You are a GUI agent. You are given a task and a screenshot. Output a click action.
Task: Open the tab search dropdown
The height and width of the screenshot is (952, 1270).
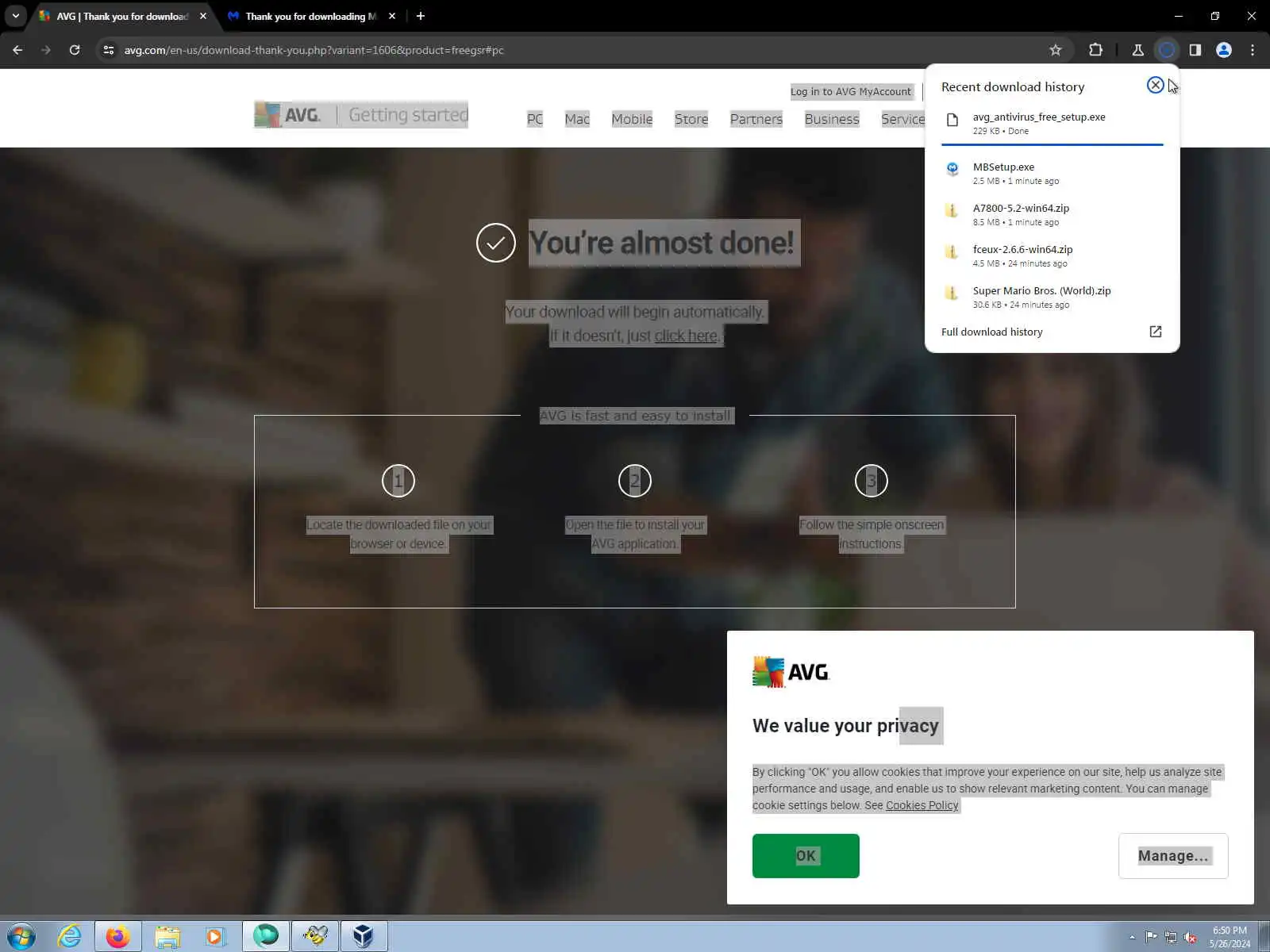(x=15, y=16)
